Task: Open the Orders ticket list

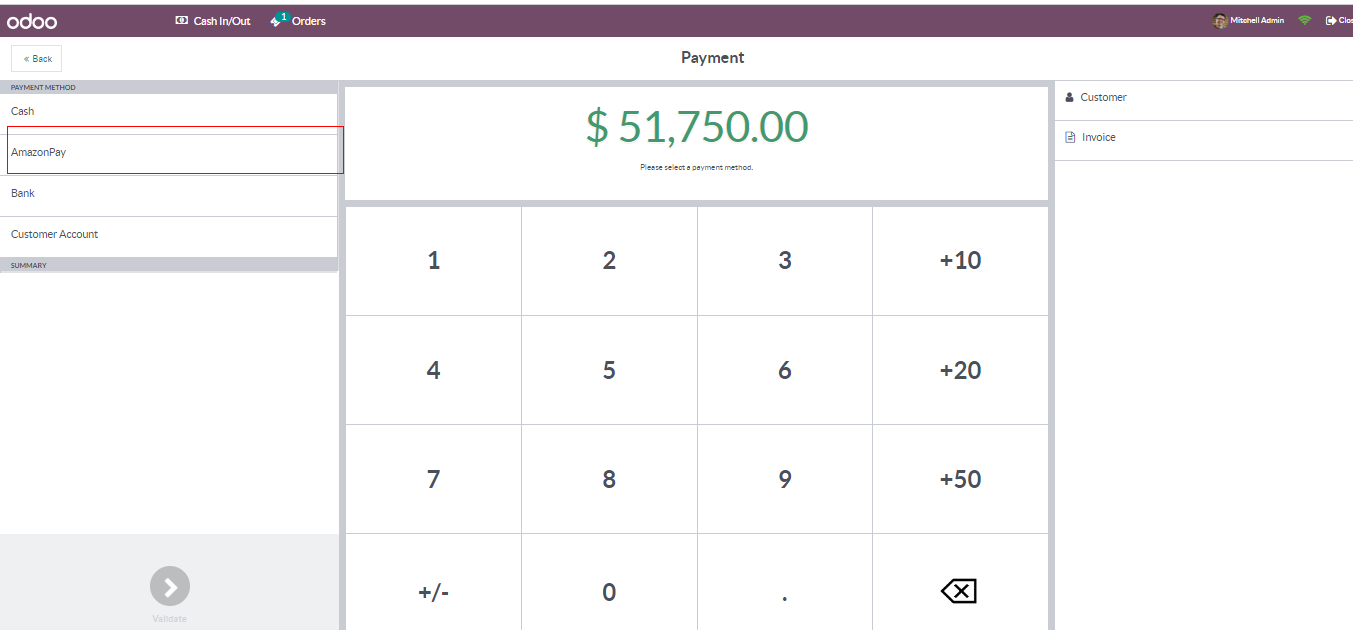Action: (x=299, y=21)
